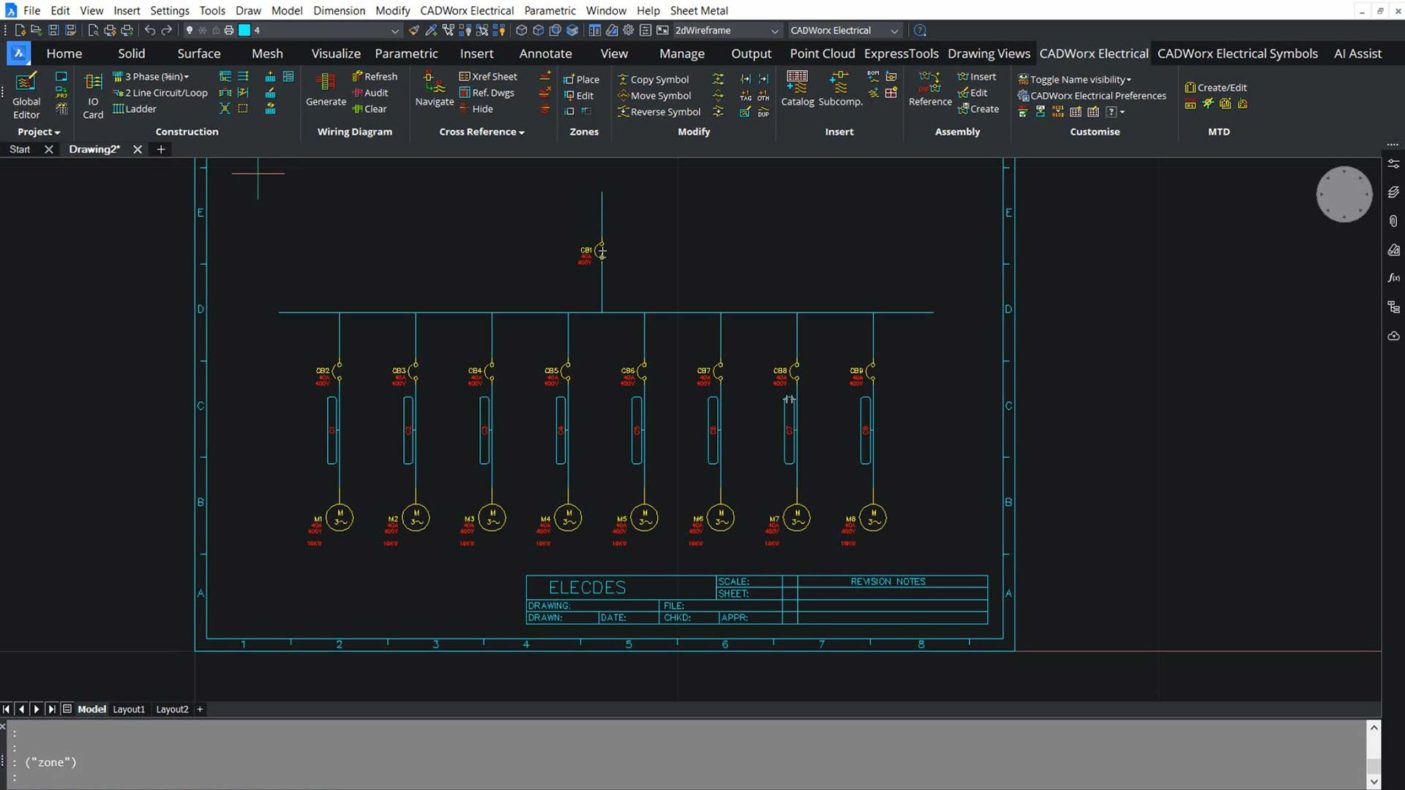Viewport: 1405px width, 790px height.
Task: Open the 2dWireframe visual style dropdown
Action: 726,31
